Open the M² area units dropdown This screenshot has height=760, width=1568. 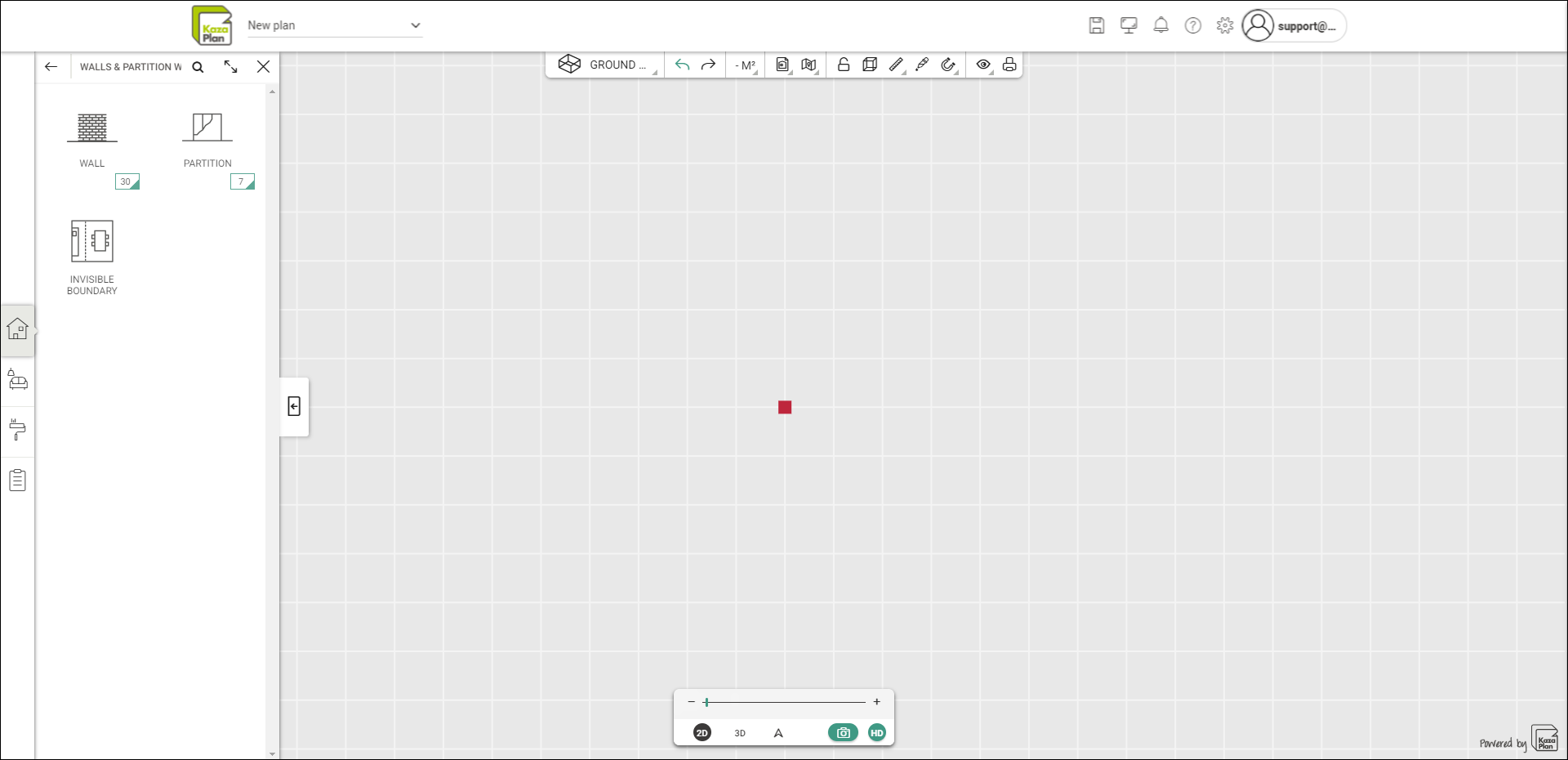point(746,65)
